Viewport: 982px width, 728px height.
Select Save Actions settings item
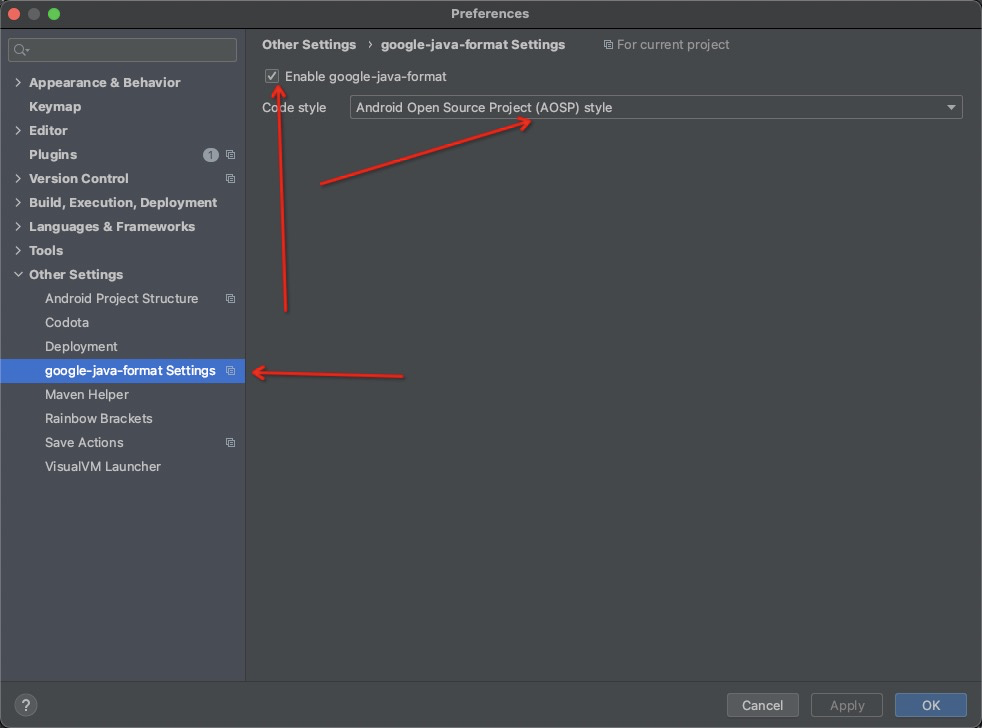85,442
